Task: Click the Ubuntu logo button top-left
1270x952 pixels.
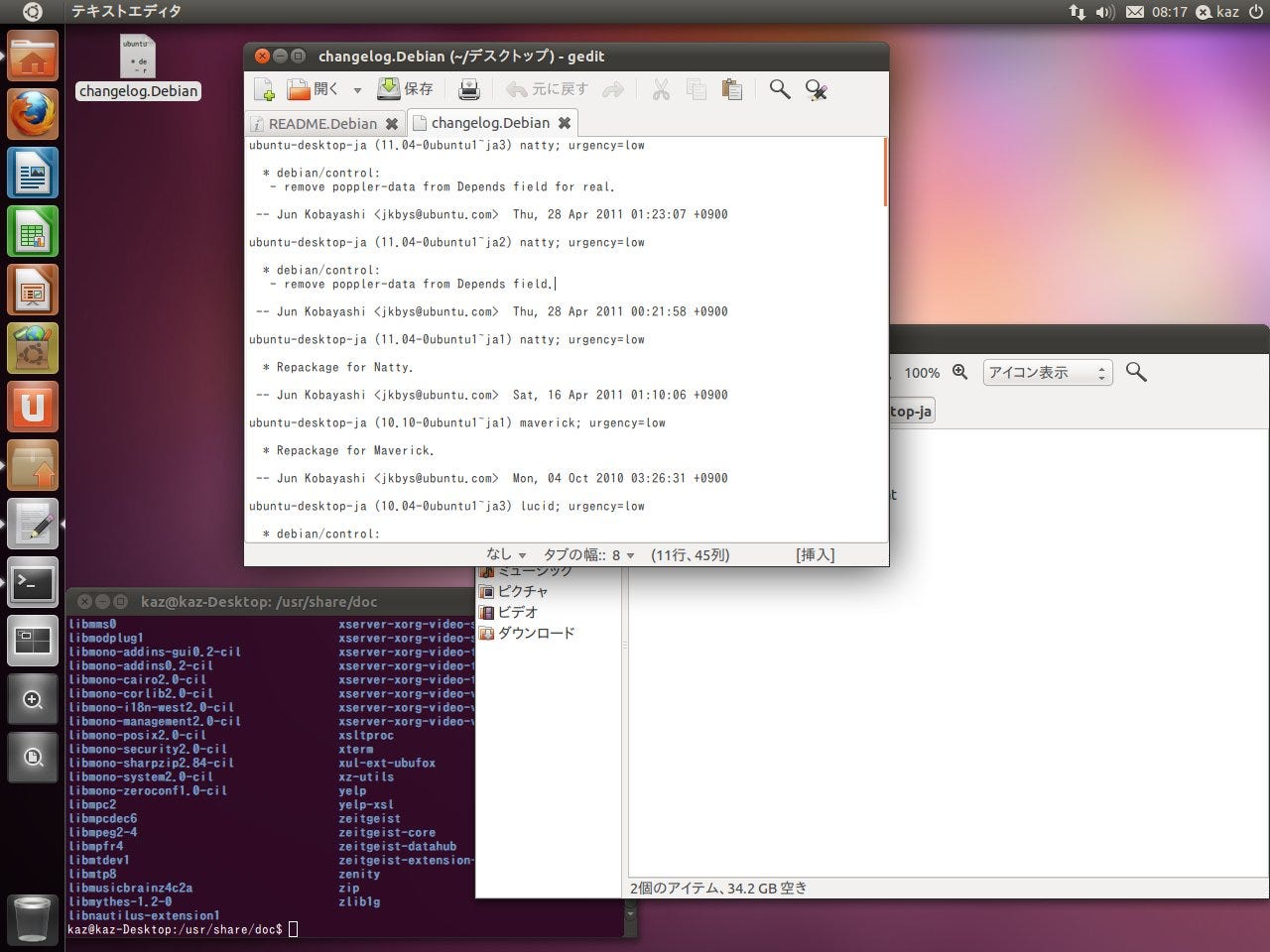Action: tap(32, 12)
